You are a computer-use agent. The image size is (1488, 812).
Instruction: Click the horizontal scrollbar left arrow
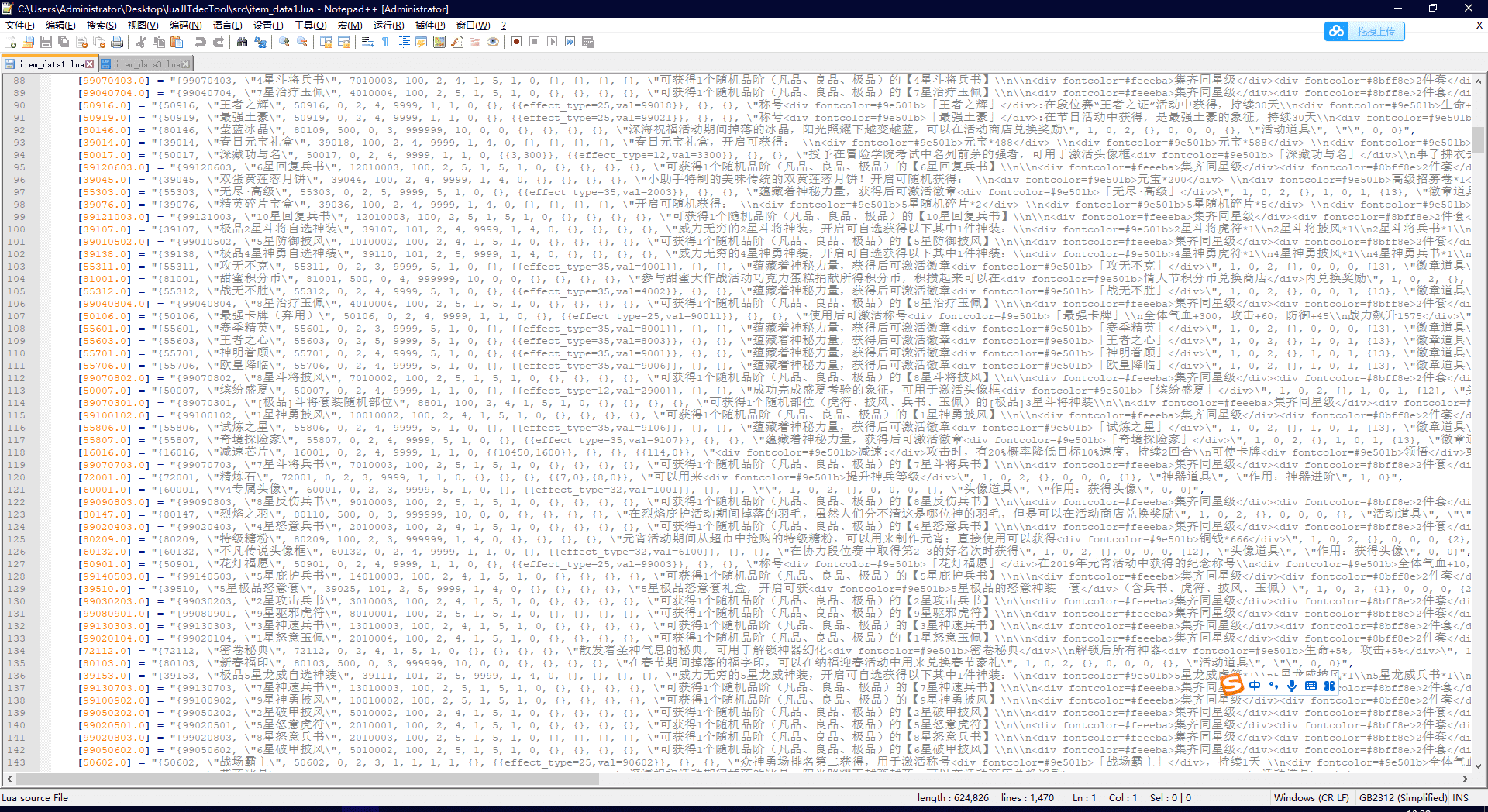9,779
